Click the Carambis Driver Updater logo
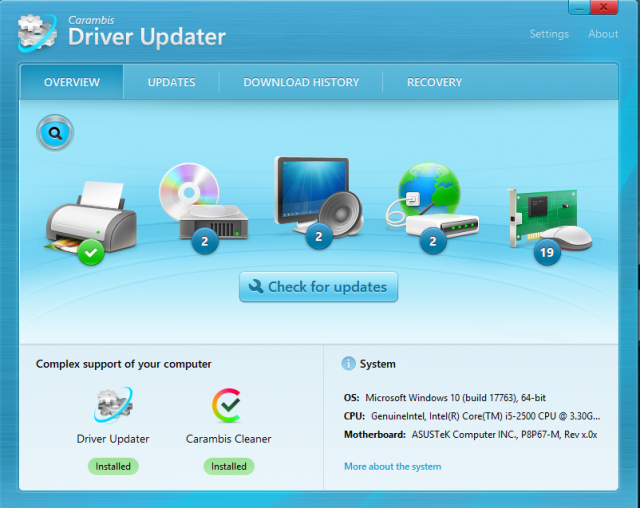The width and height of the screenshot is (640, 508). [x=37, y=33]
